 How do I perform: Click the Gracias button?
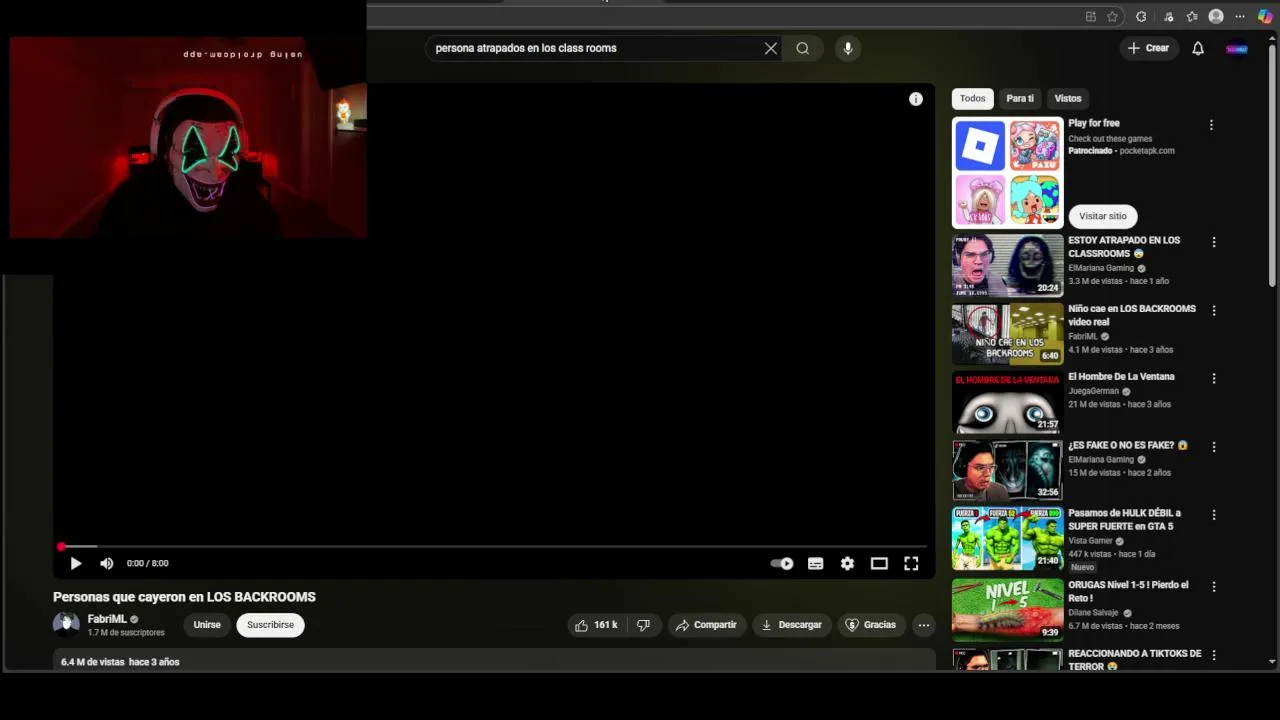(871, 625)
